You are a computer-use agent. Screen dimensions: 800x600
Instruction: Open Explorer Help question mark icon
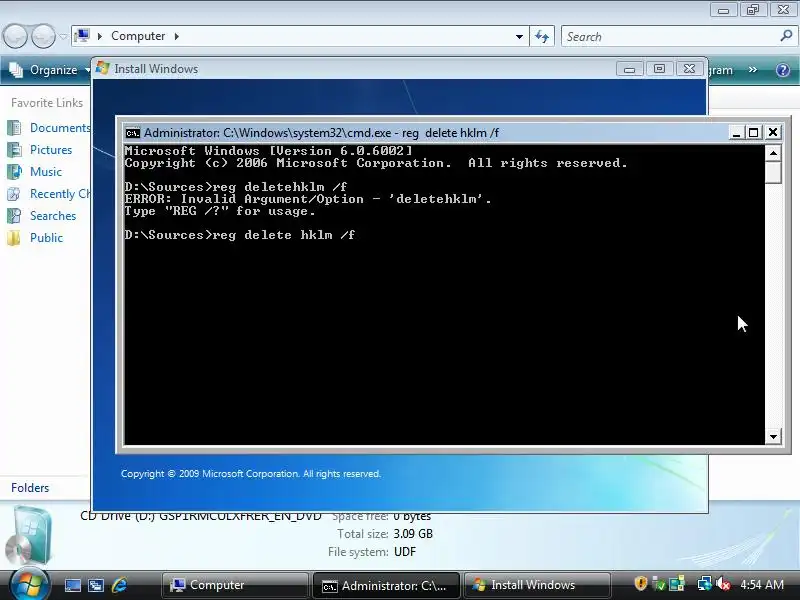[783, 70]
